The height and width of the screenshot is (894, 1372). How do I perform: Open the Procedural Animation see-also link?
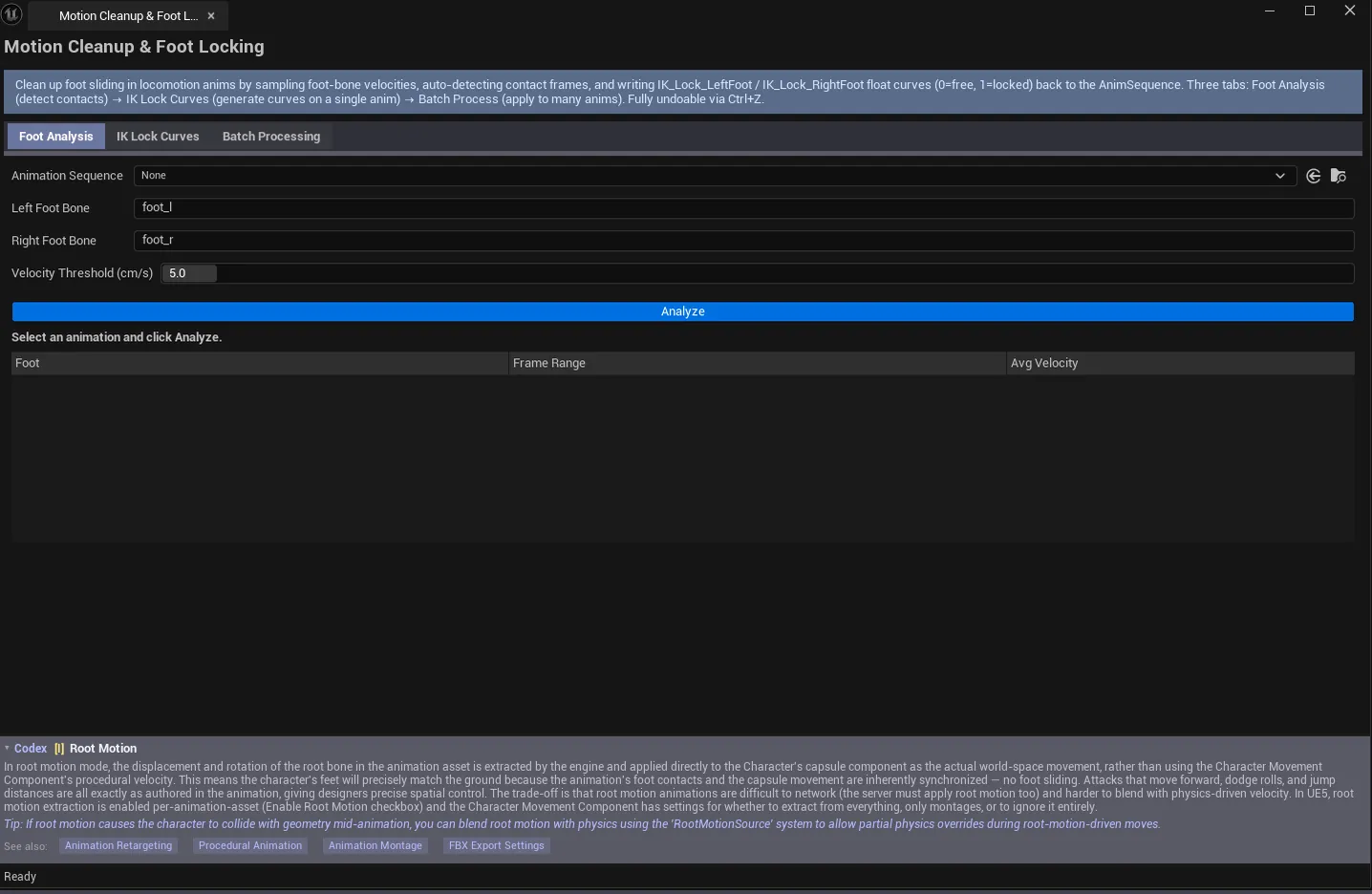point(250,845)
